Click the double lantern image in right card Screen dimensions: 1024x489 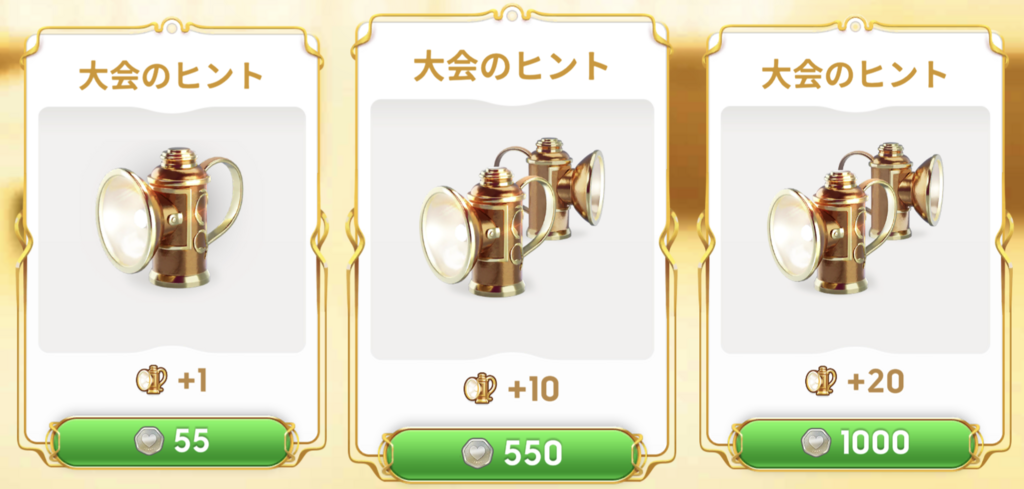pyautogui.click(x=855, y=218)
